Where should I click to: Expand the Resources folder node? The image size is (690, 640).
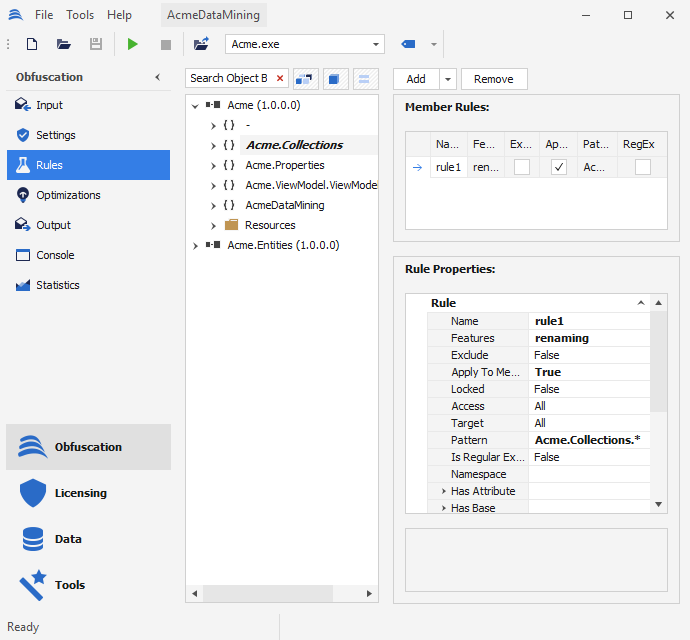pyautogui.click(x=213, y=225)
